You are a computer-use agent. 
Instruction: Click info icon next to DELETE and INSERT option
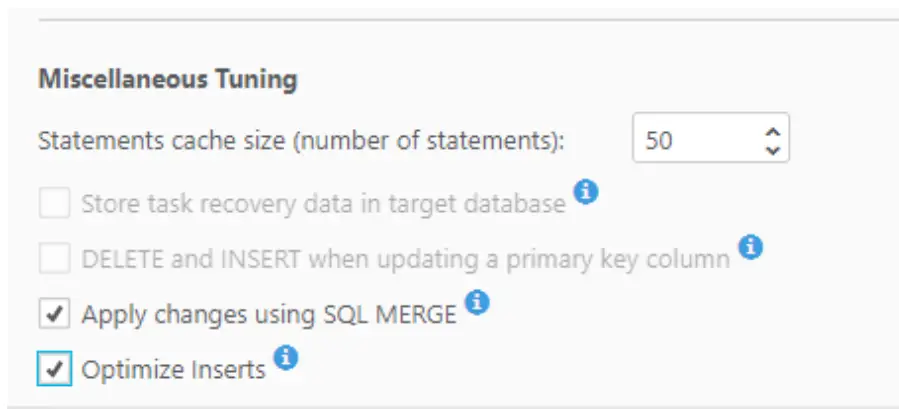coord(750,246)
